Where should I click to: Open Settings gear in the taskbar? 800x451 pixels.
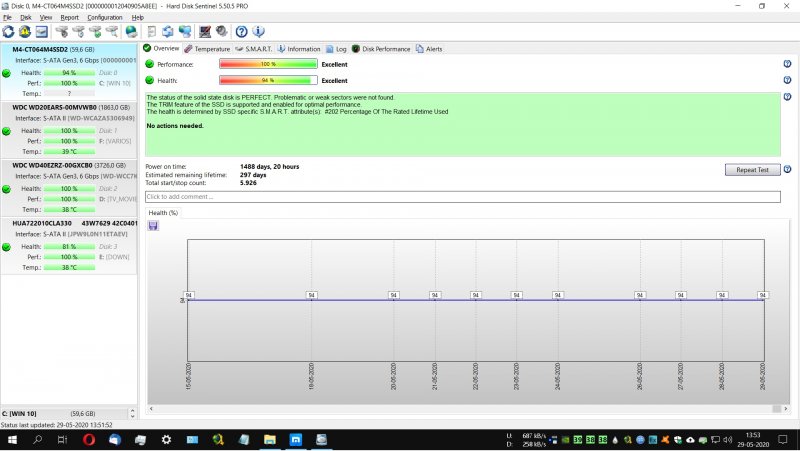[166, 439]
